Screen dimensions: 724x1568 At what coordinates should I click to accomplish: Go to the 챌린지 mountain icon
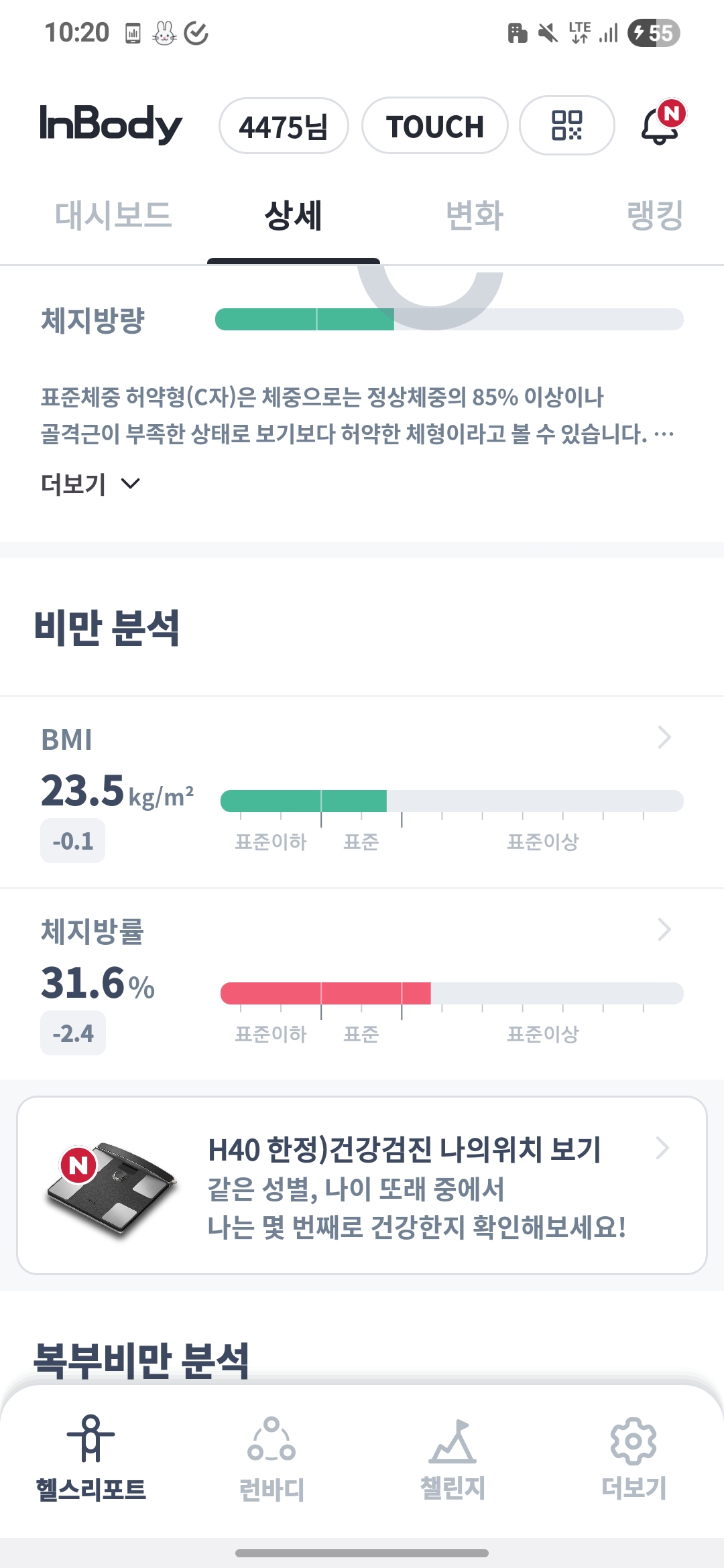click(x=452, y=1441)
